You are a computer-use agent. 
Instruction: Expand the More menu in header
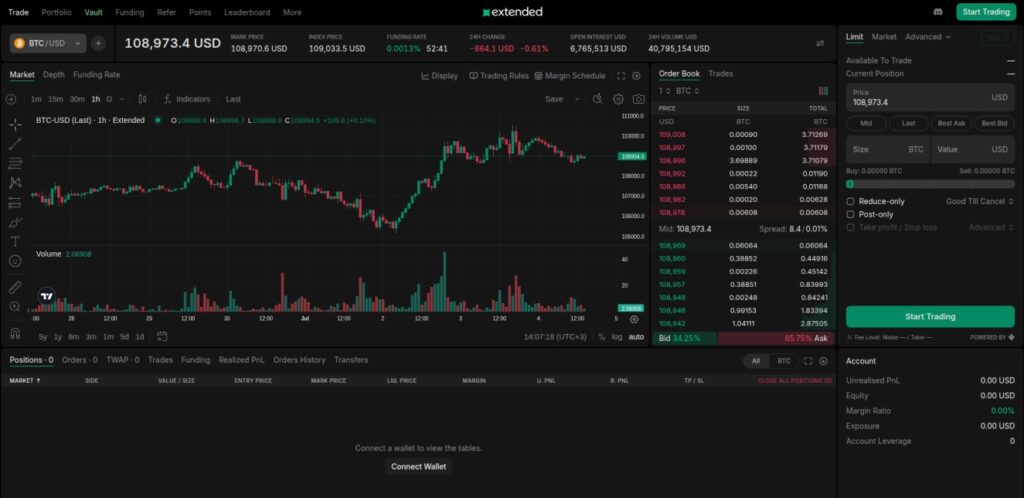(x=292, y=12)
